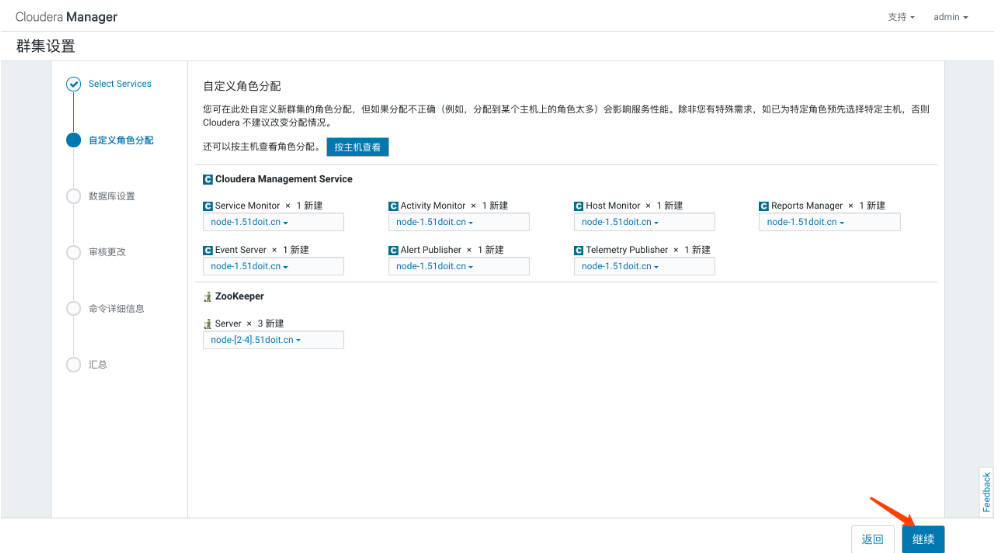Click the ZooKeeper service icon
This screenshot has height=553, width=1005.
pos(208,297)
